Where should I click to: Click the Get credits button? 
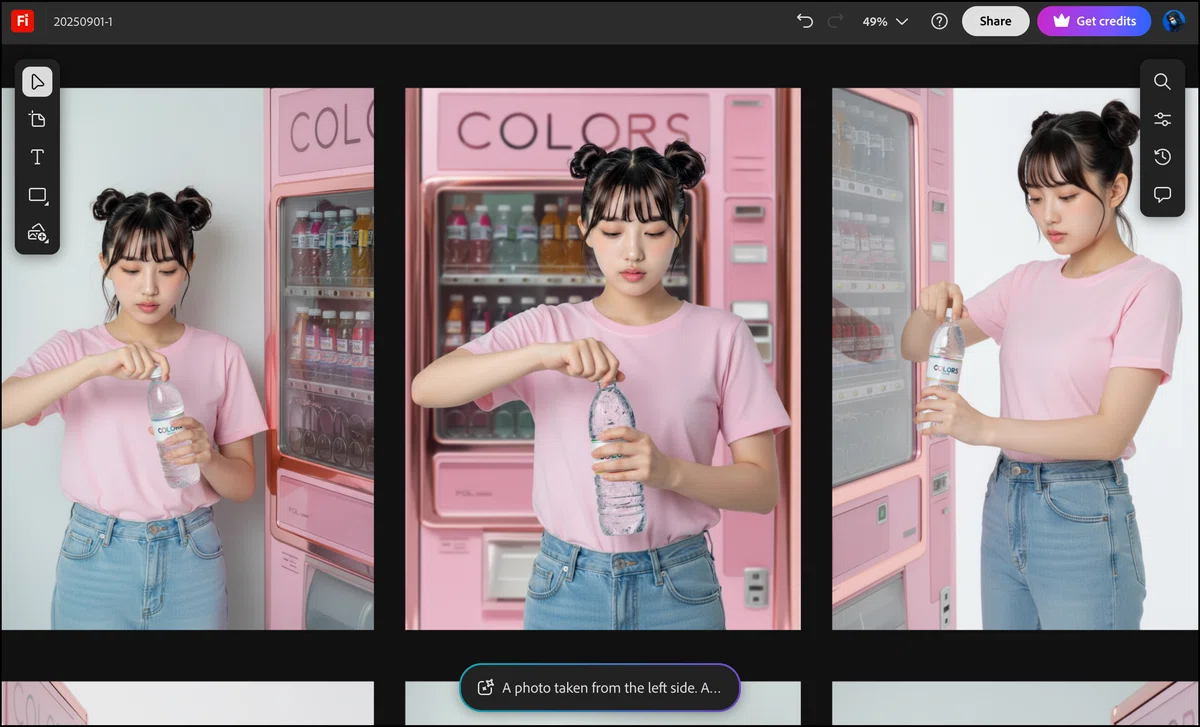(1094, 21)
